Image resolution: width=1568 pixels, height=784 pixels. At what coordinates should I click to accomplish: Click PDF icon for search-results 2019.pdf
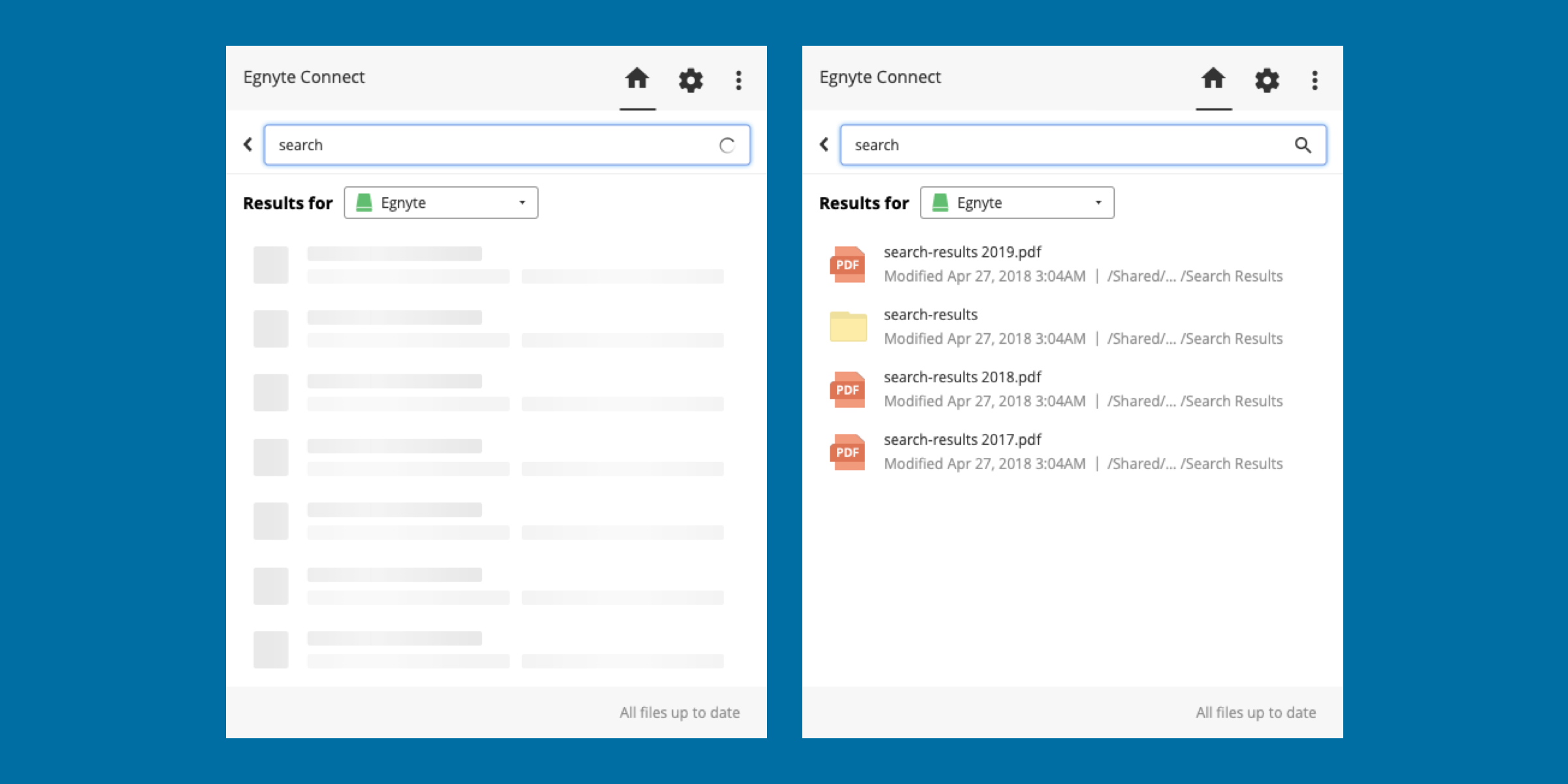pos(847,265)
